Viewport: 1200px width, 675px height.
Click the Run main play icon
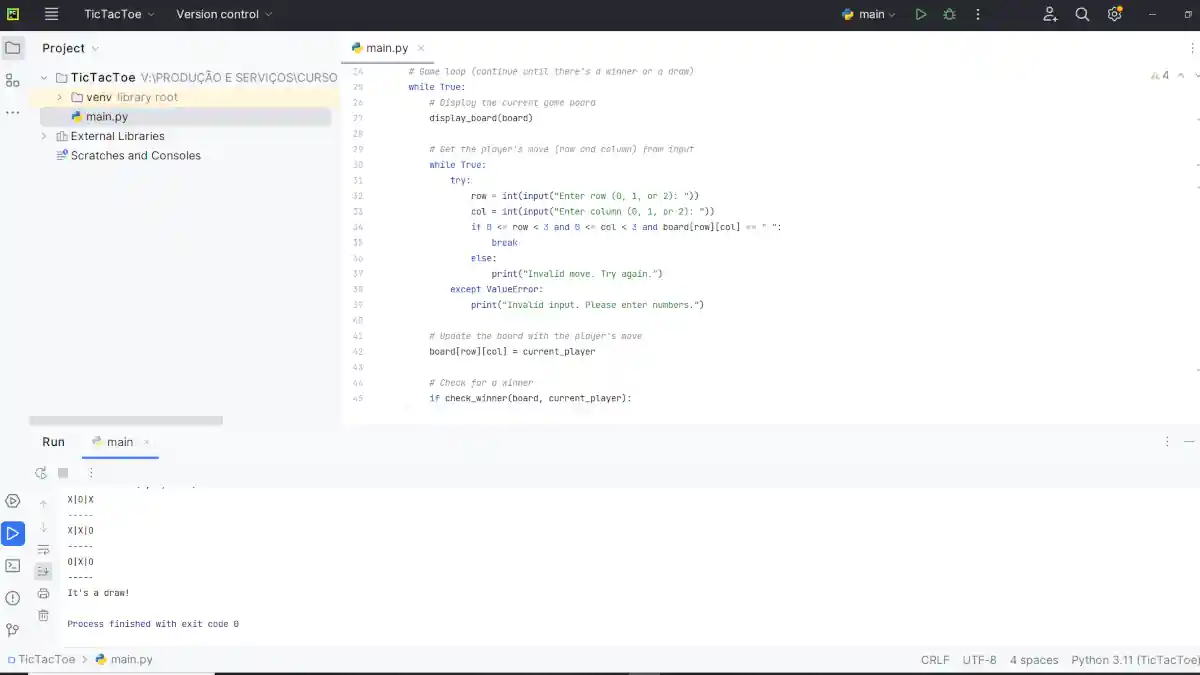tap(920, 14)
